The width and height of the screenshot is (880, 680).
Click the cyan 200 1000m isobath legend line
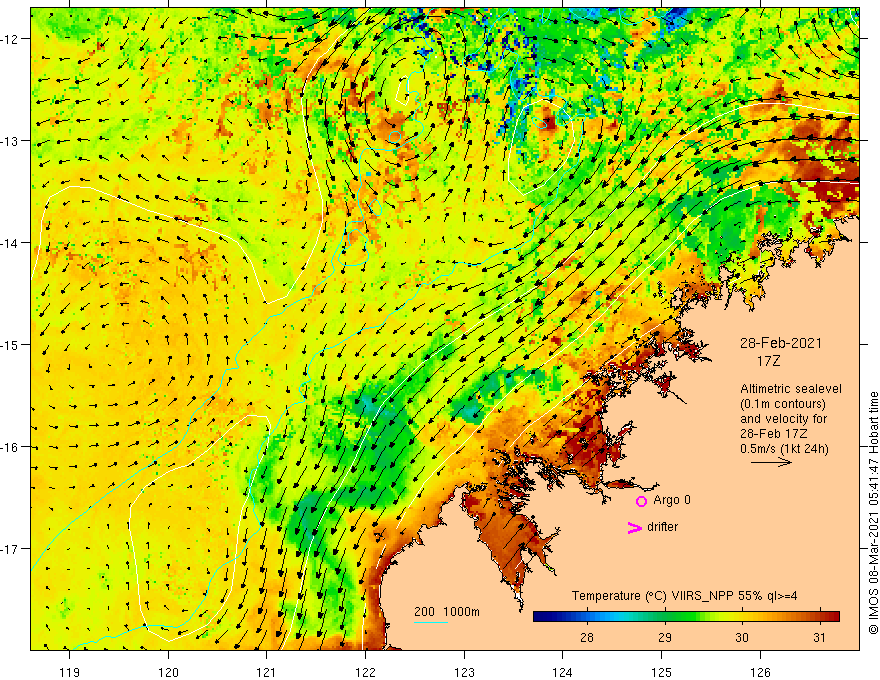click(430, 622)
